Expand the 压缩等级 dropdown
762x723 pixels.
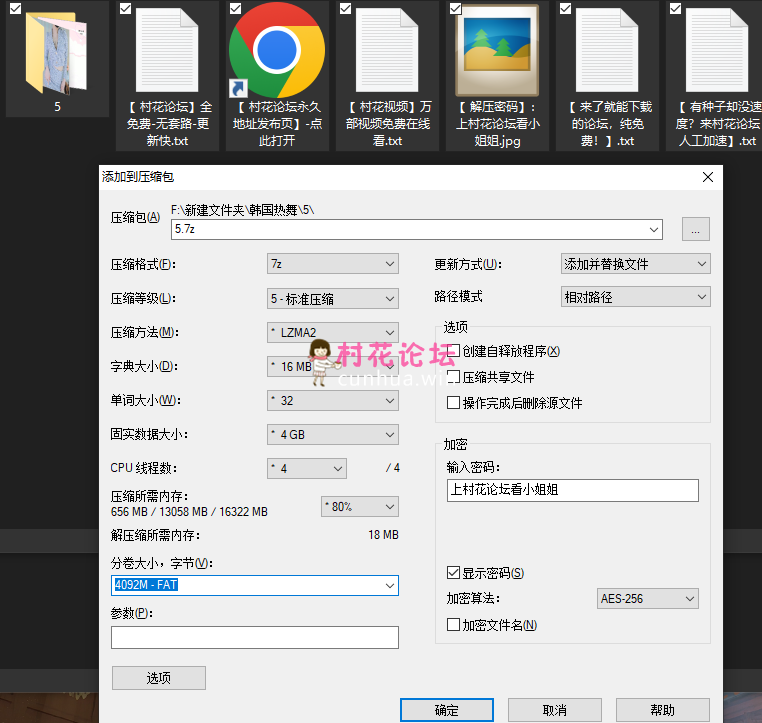pyautogui.click(x=333, y=298)
